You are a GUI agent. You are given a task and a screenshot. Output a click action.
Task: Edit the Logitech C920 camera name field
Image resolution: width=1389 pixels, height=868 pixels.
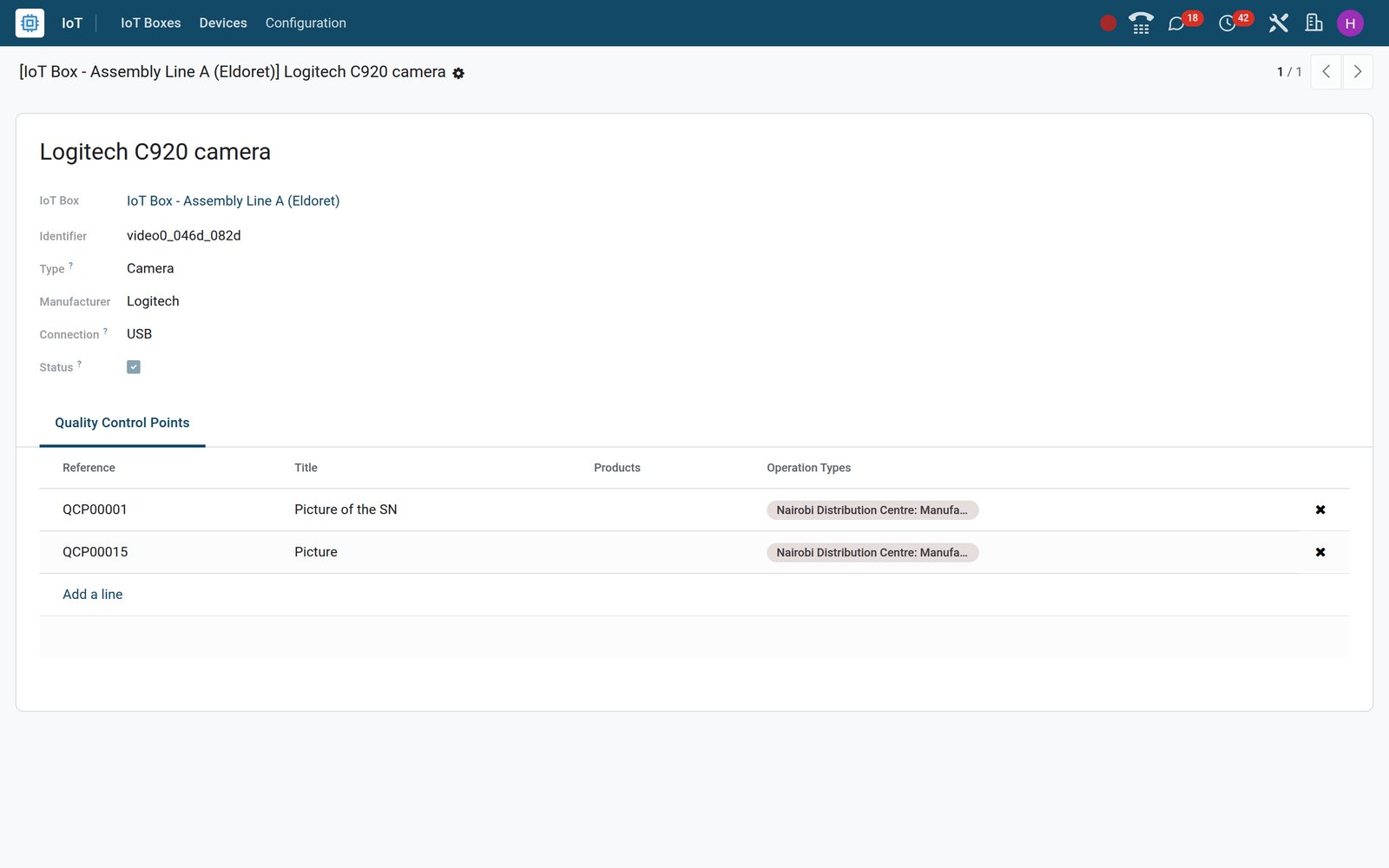(155, 152)
